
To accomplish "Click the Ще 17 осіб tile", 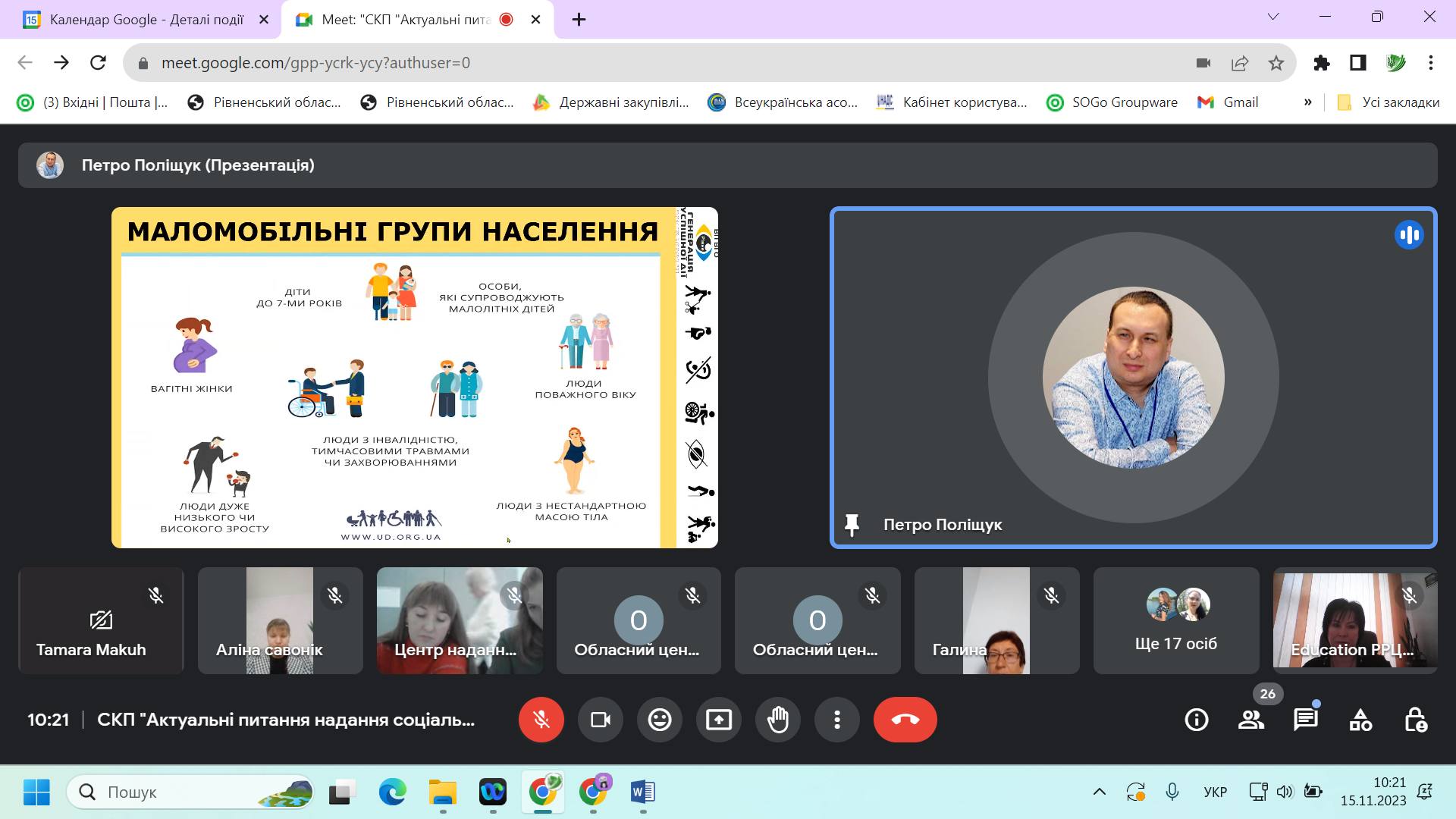I will (x=1175, y=620).
